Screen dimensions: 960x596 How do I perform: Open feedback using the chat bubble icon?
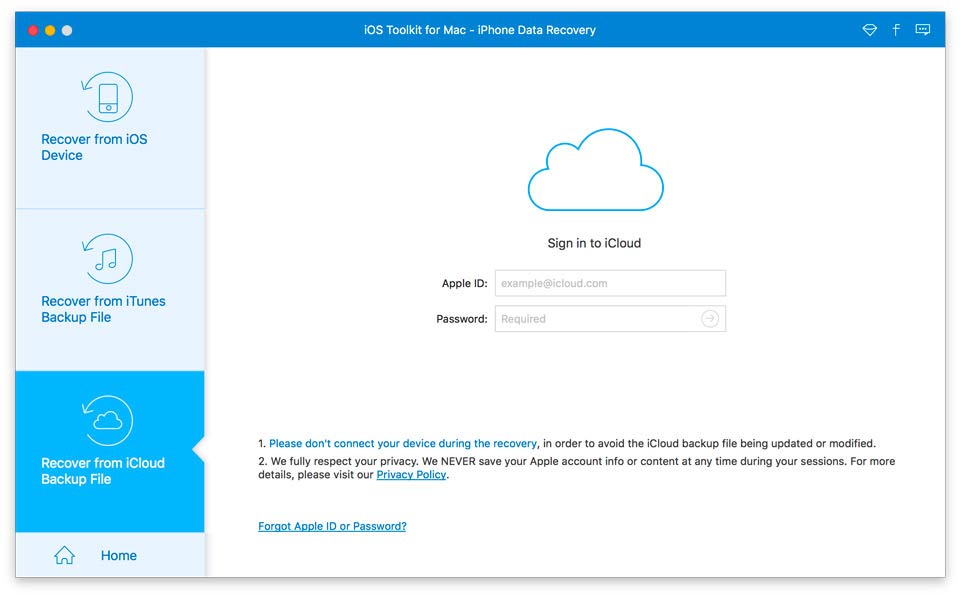923,29
